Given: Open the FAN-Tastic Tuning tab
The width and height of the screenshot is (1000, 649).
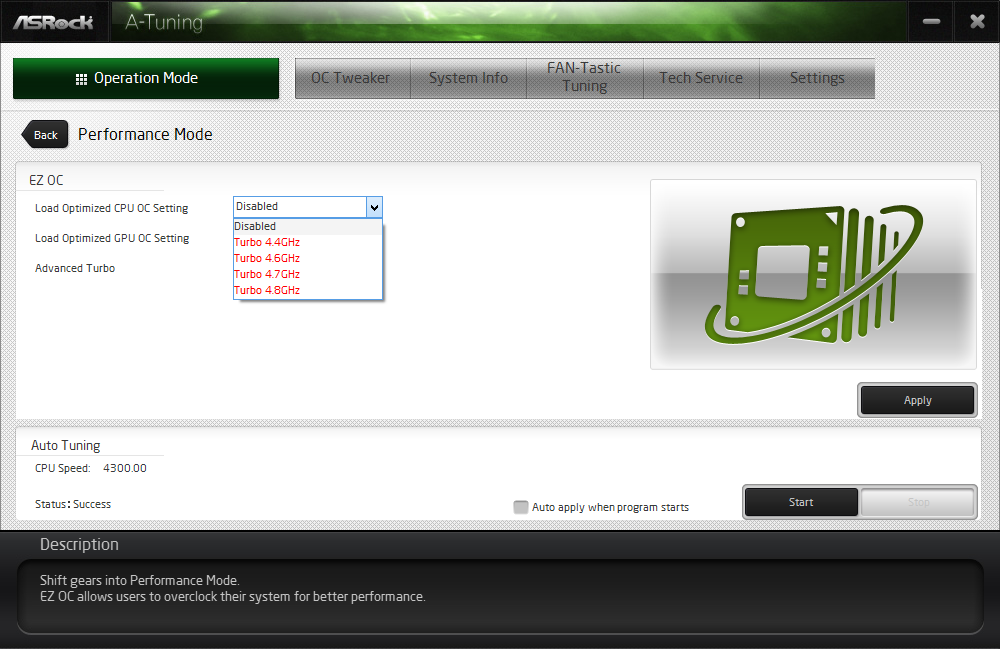Looking at the screenshot, I should pos(584,78).
